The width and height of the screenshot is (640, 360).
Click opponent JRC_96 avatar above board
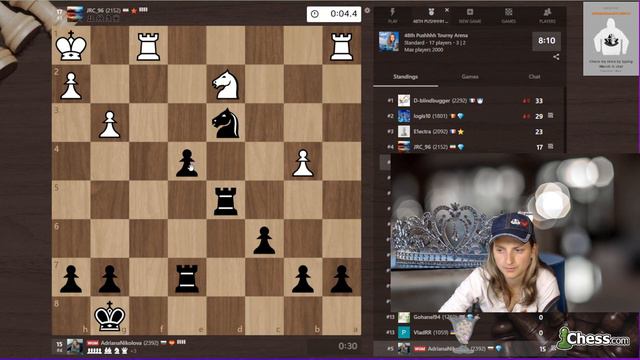click(75, 13)
